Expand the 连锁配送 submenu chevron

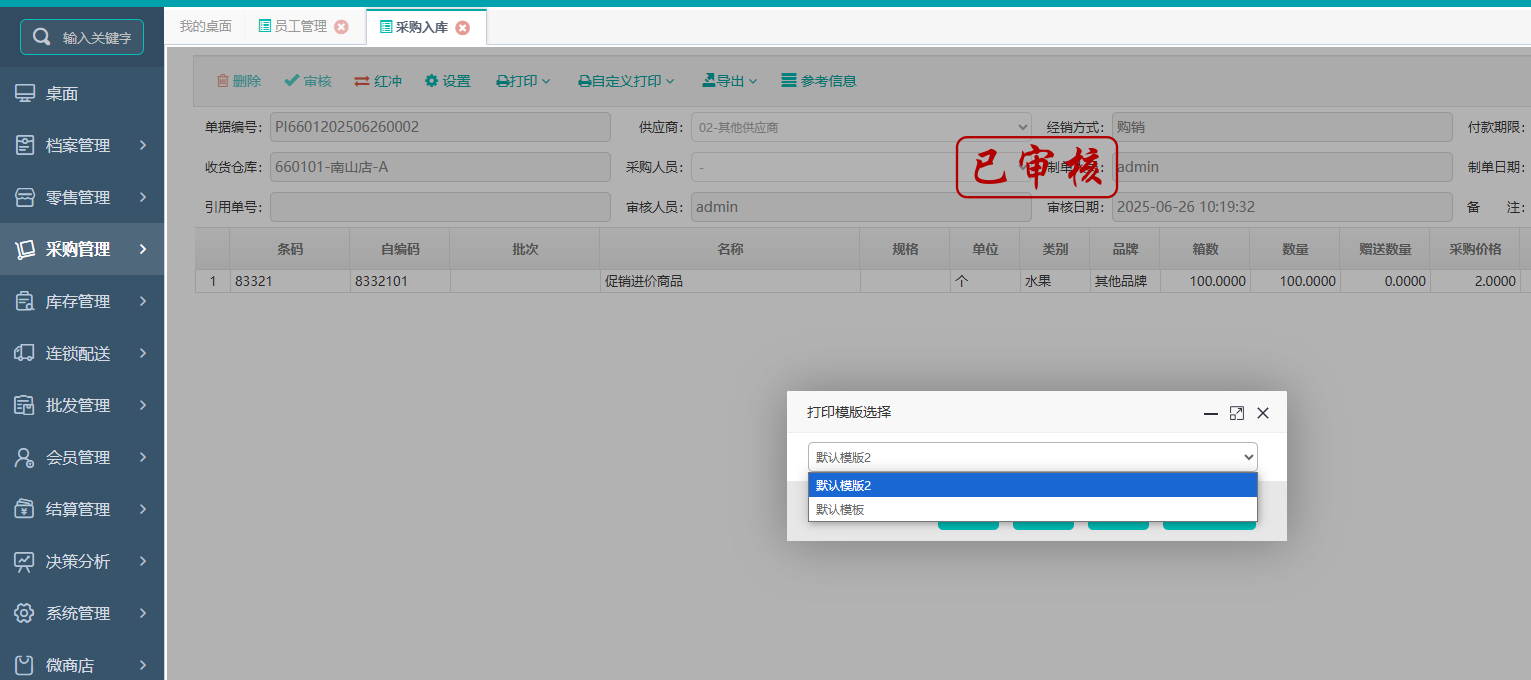point(143,354)
